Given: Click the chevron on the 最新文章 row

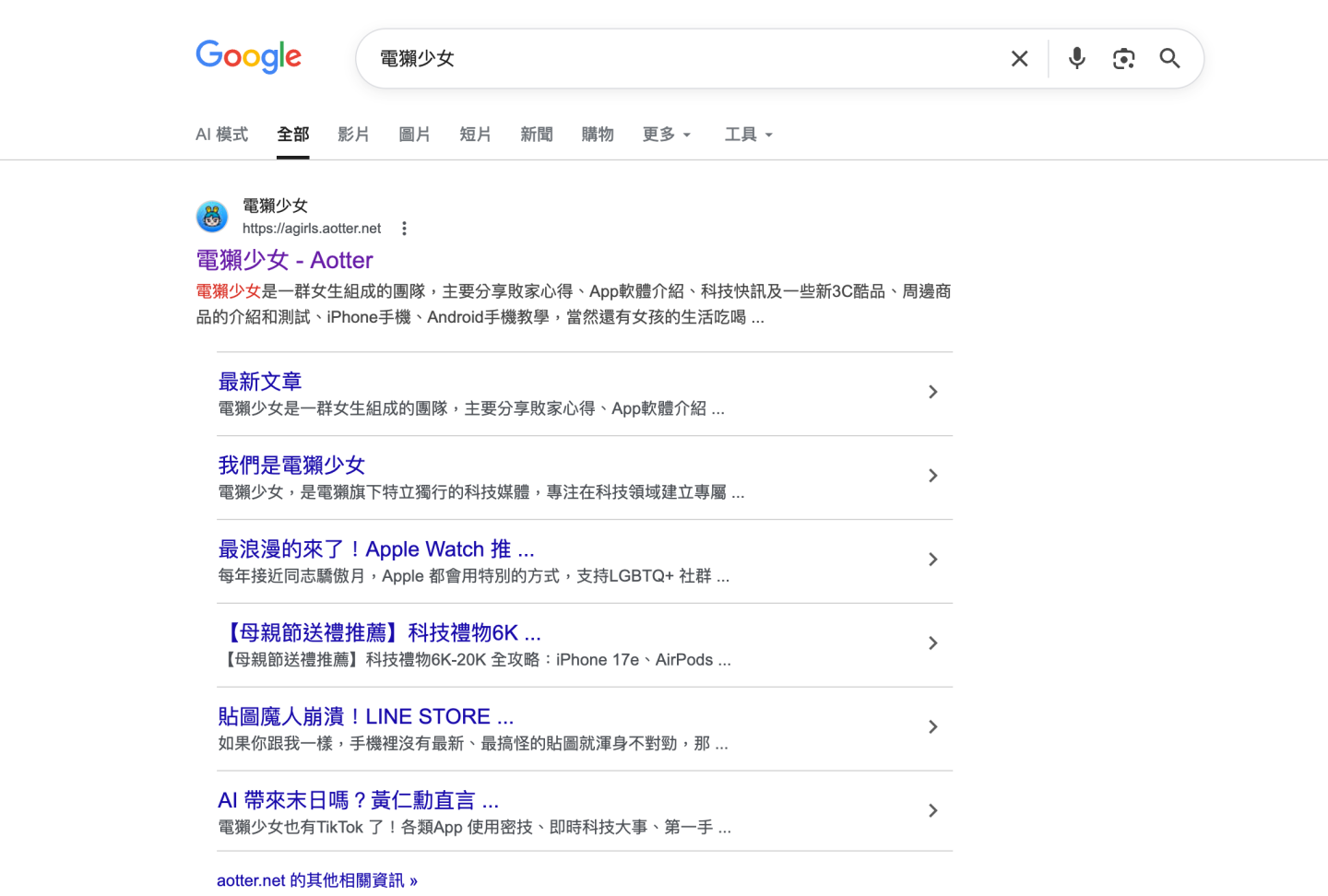Looking at the screenshot, I should coord(932,392).
